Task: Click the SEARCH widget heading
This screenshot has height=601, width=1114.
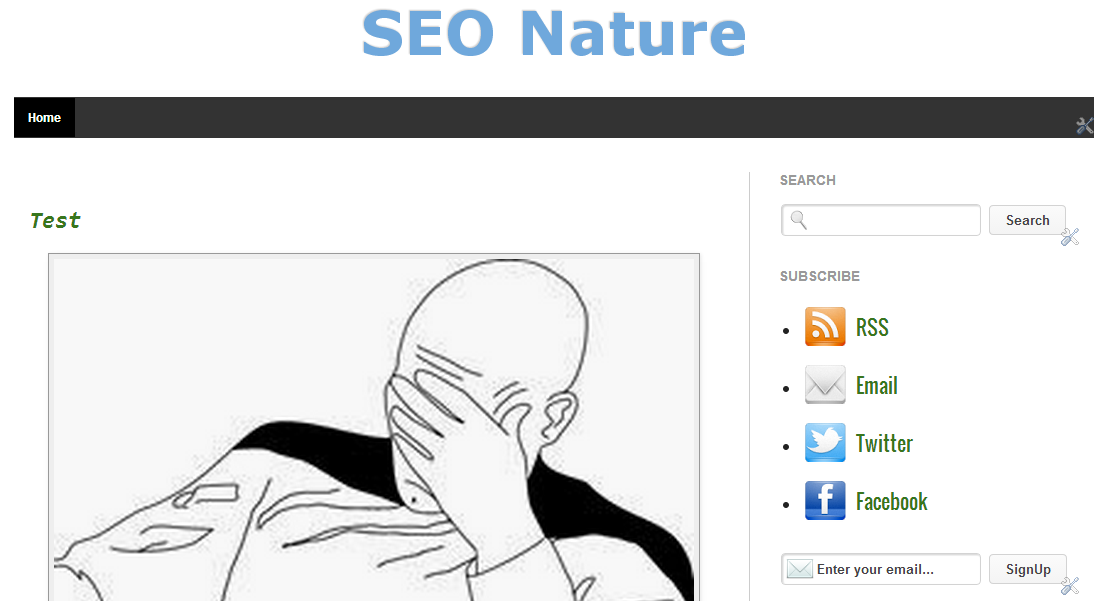Action: point(808,180)
